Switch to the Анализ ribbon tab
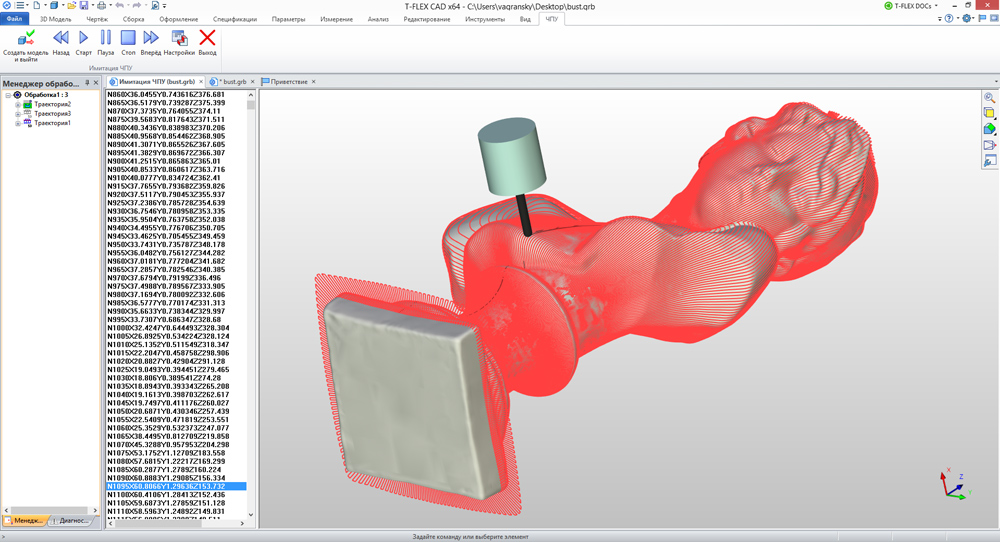Viewport: 1000px width, 542px height. coord(378,19)
